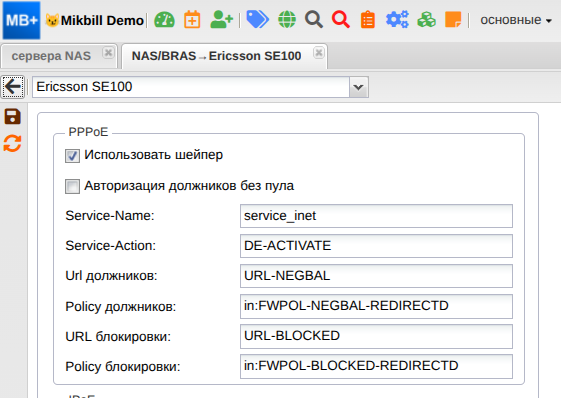
Task: Click the MB+ logo icon
Action: point(21,20)
